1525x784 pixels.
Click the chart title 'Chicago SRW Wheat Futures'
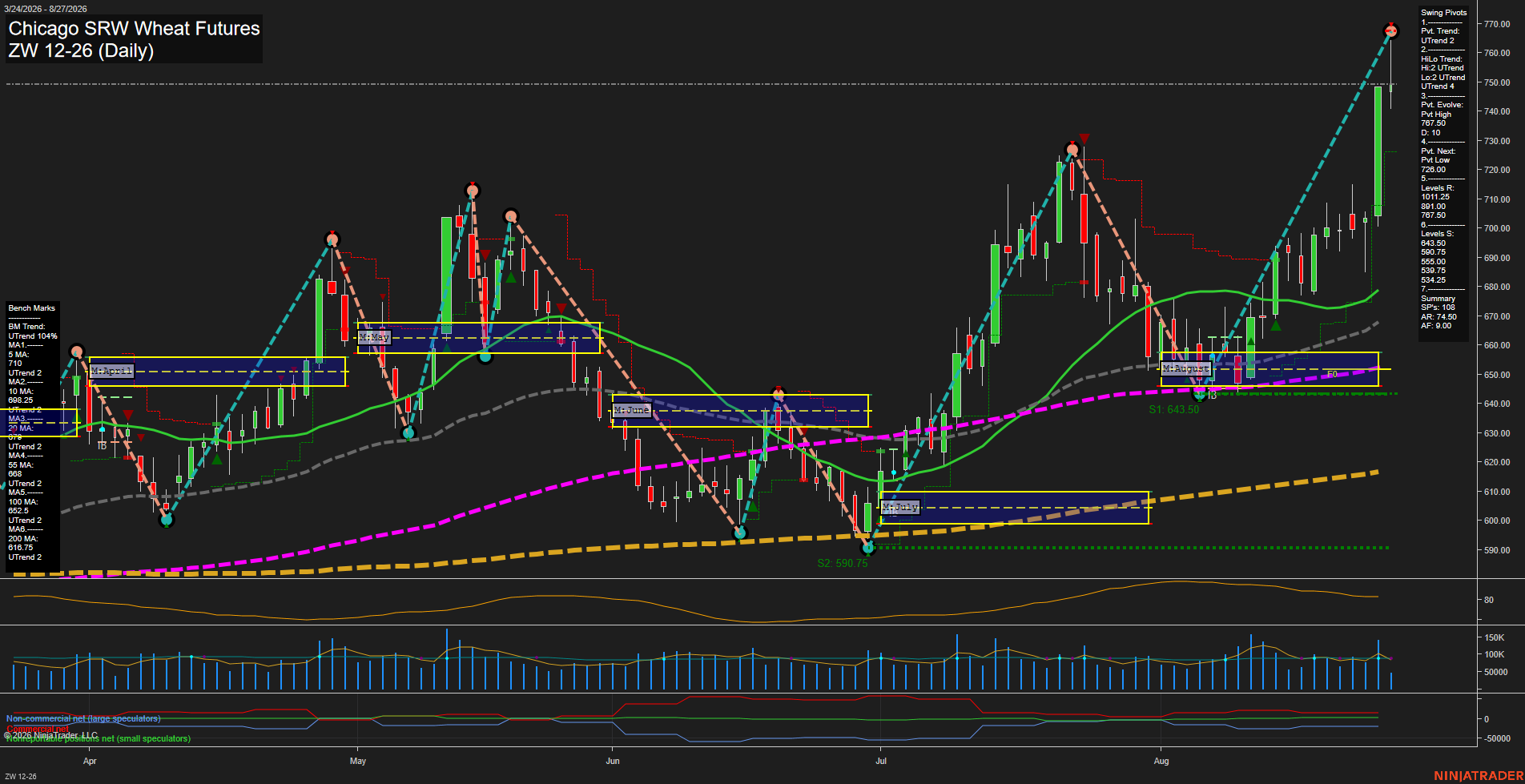point(135,29)
